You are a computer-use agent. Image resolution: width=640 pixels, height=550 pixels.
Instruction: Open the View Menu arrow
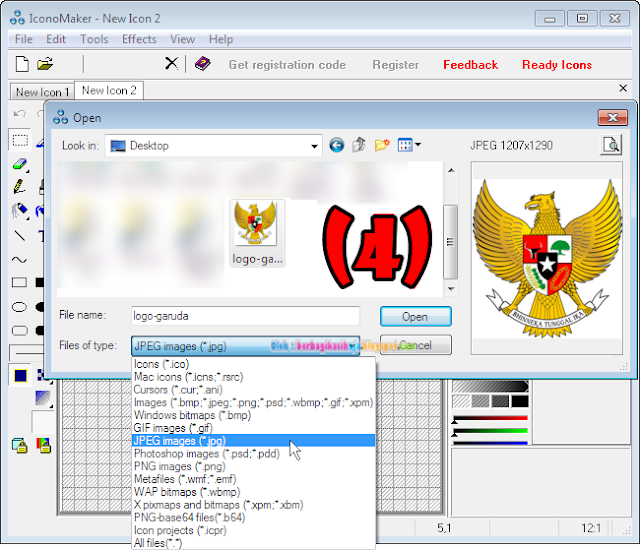click(x=418, y=144)
